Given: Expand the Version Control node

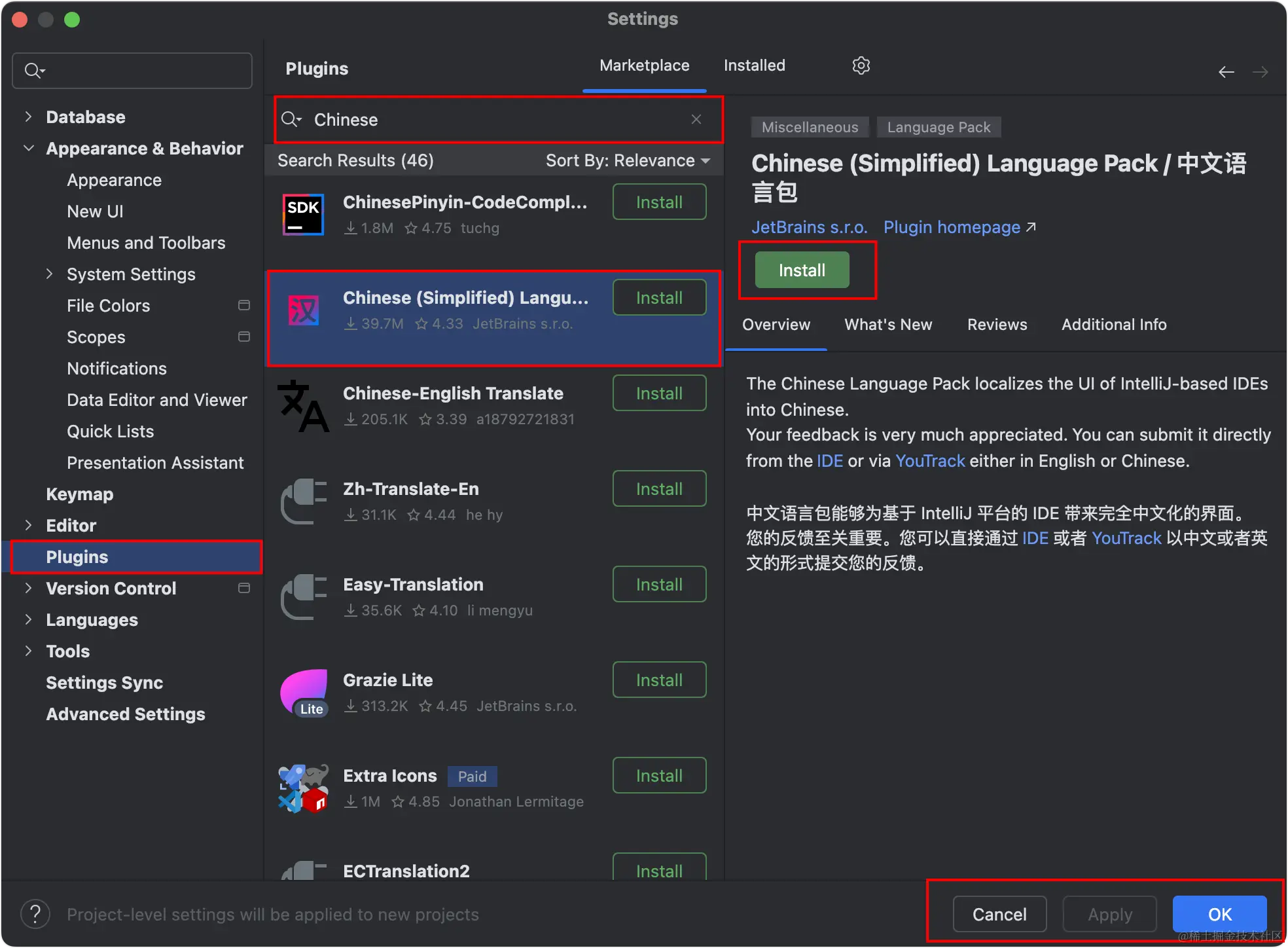Looking at the screenshot, I should [28, 589].
